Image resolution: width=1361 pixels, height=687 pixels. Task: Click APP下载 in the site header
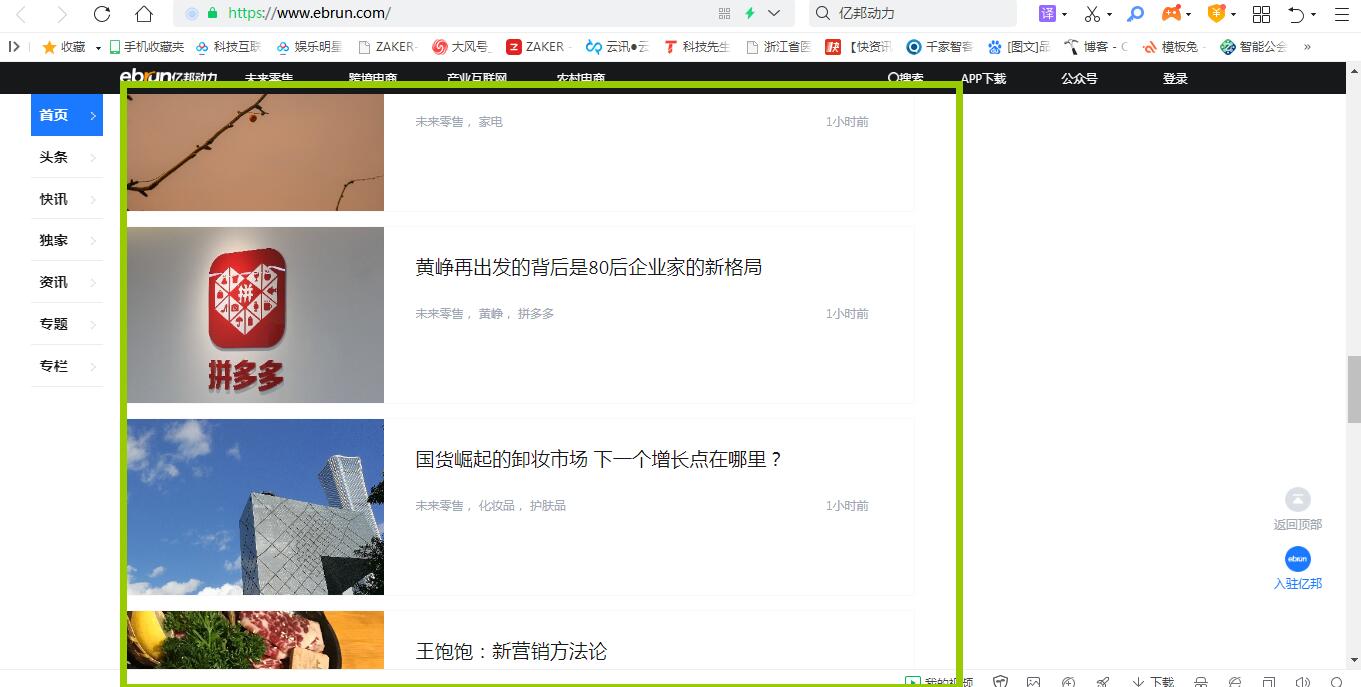(983, 78)
